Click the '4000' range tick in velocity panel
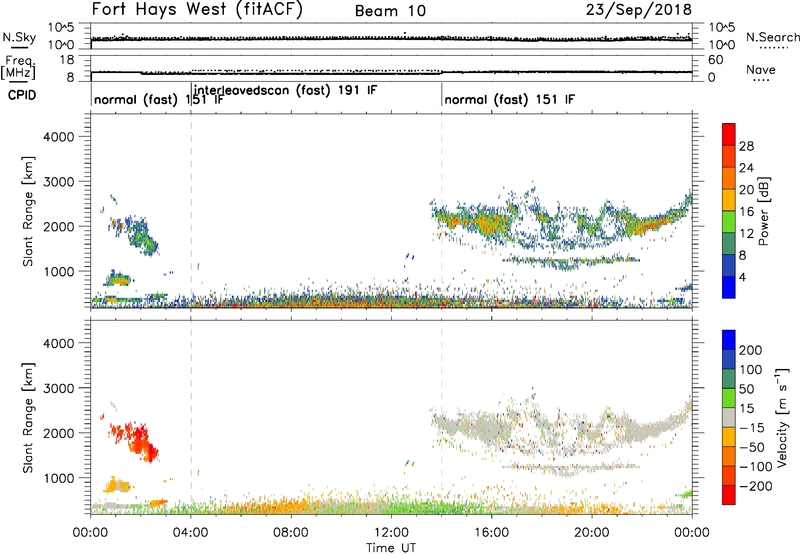Image resolution: width=800 pixels, height=554 pixels. point(58,343)
